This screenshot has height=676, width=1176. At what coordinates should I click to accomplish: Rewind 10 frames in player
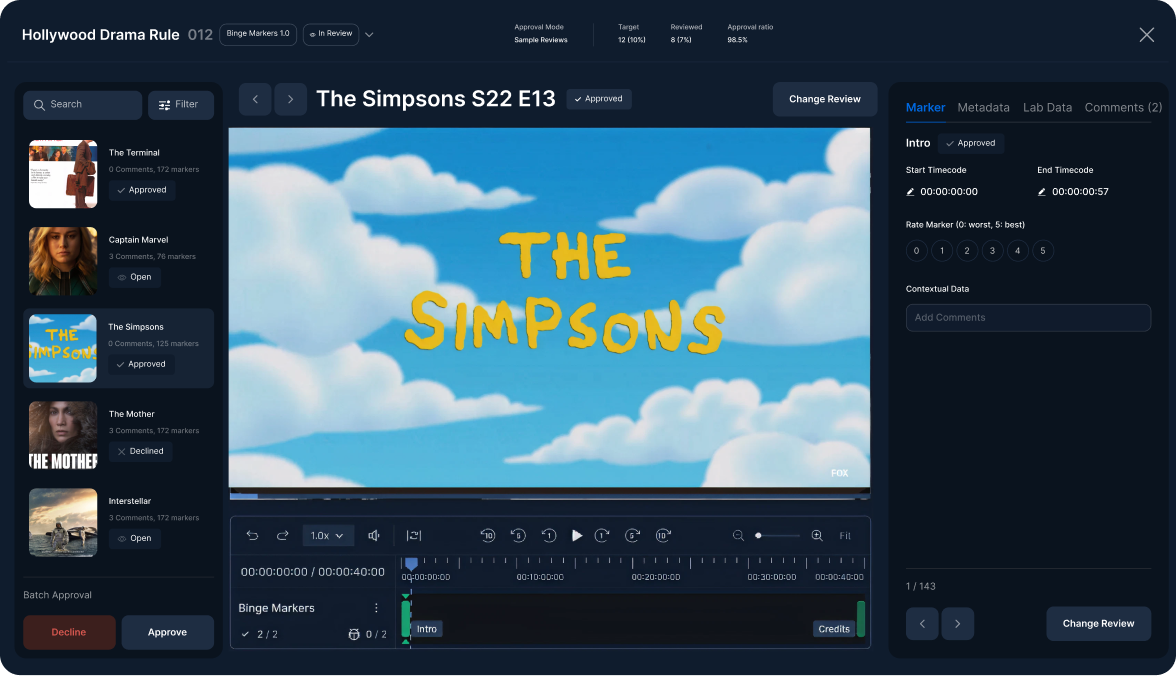pyautogui.click(x=488, y=536)
